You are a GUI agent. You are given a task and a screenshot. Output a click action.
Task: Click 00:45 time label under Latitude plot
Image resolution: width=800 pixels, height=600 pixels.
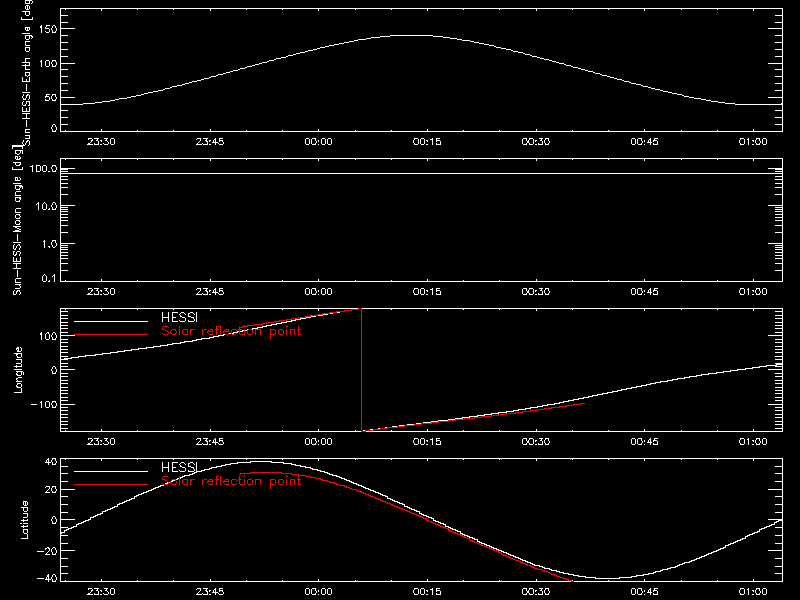644,592
